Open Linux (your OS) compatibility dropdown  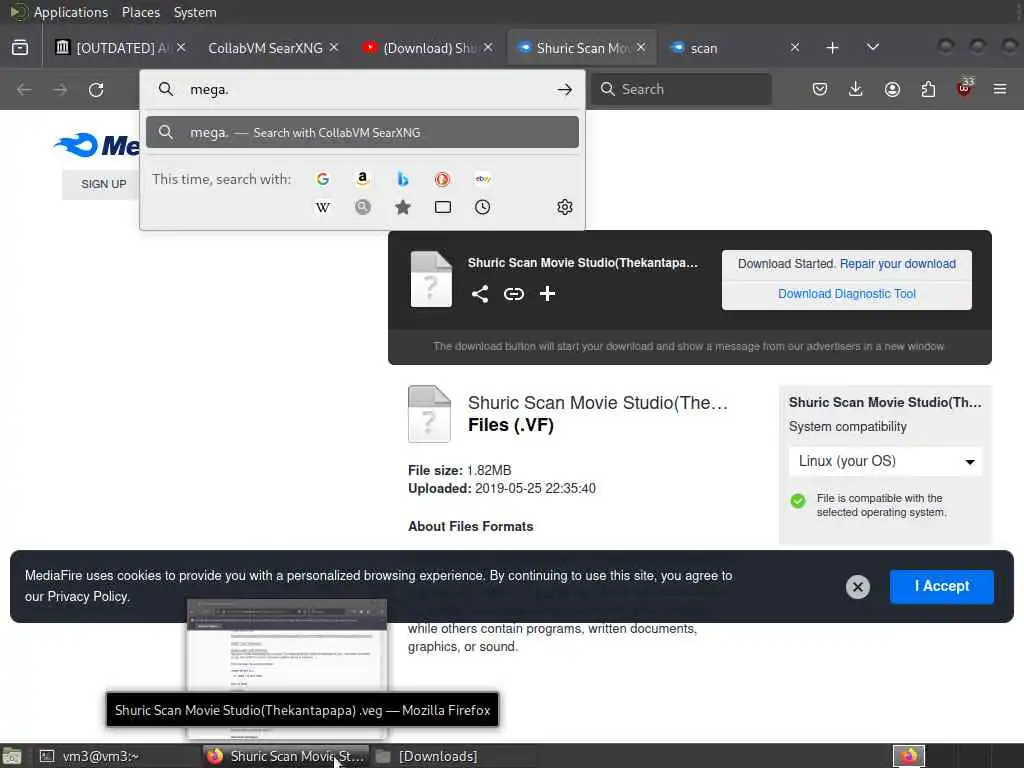click(885, 462)
